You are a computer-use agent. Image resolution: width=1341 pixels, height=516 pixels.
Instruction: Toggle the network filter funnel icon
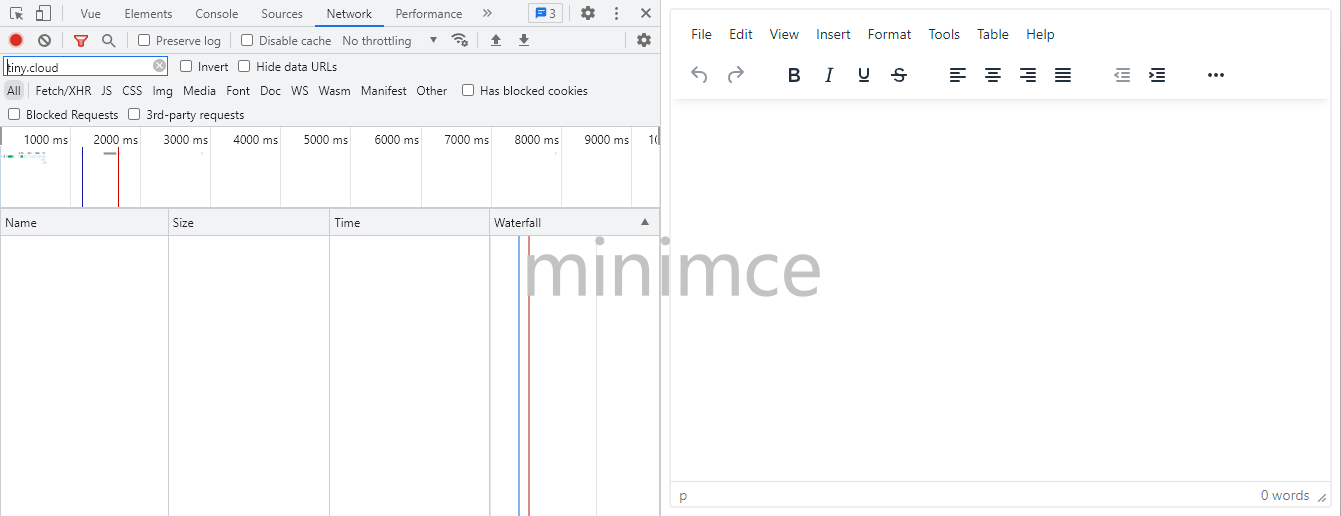(x=81, y=40)
